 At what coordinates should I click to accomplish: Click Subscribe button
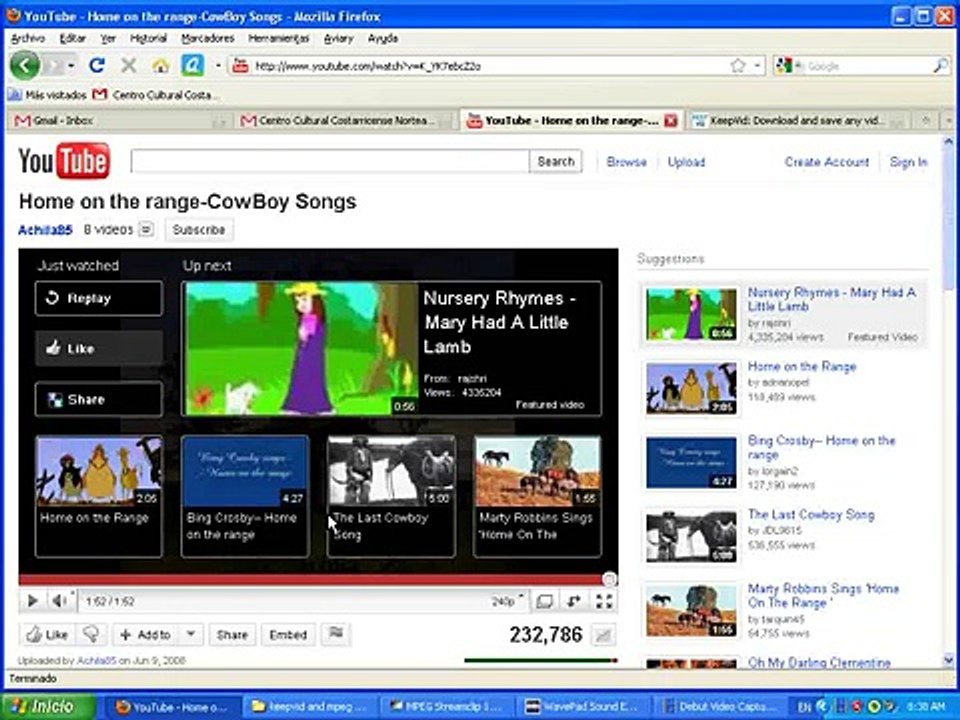[x=199, y=230]
